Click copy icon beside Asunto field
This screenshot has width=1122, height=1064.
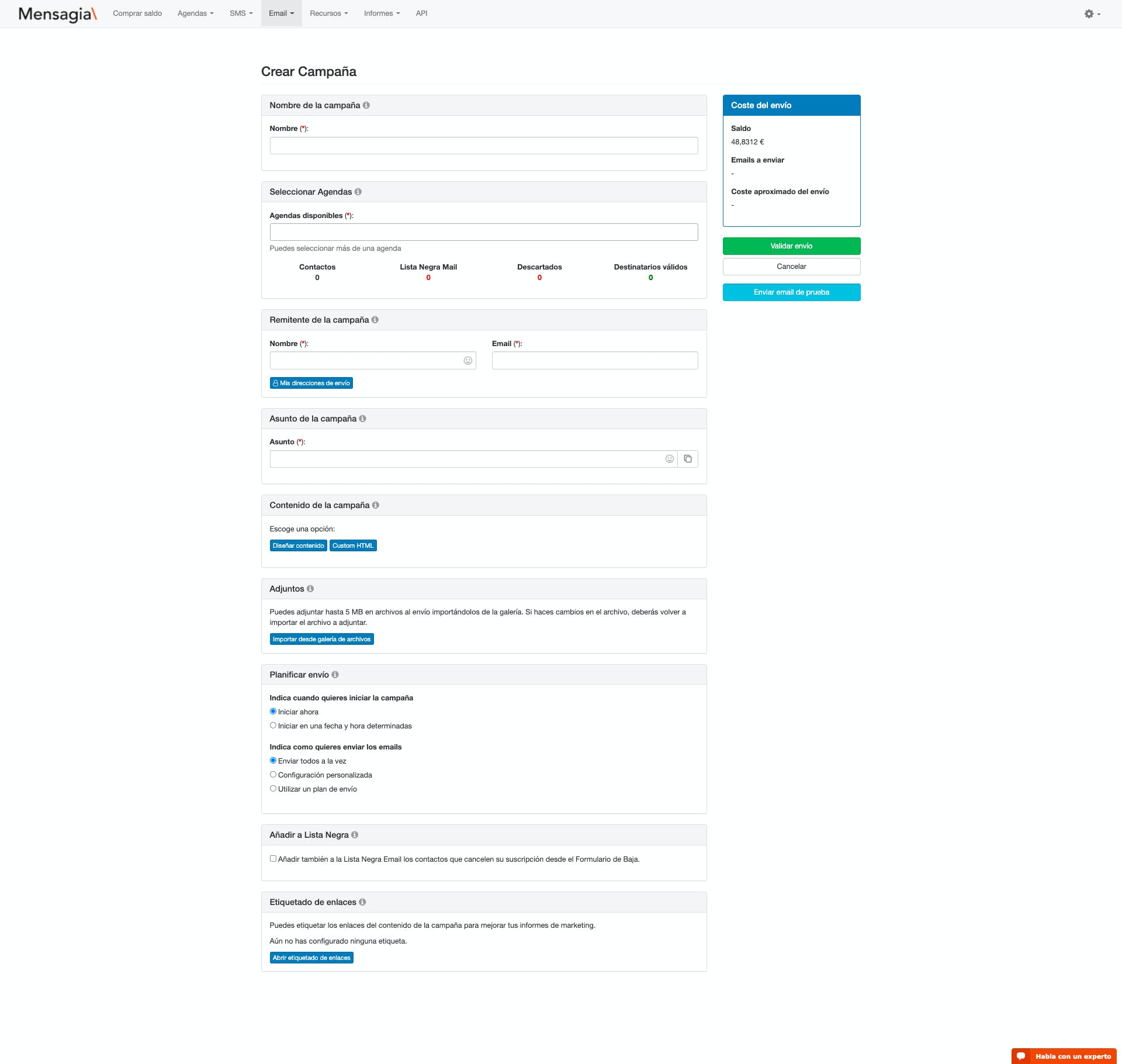pyautogui.click(x=688, y=459)
